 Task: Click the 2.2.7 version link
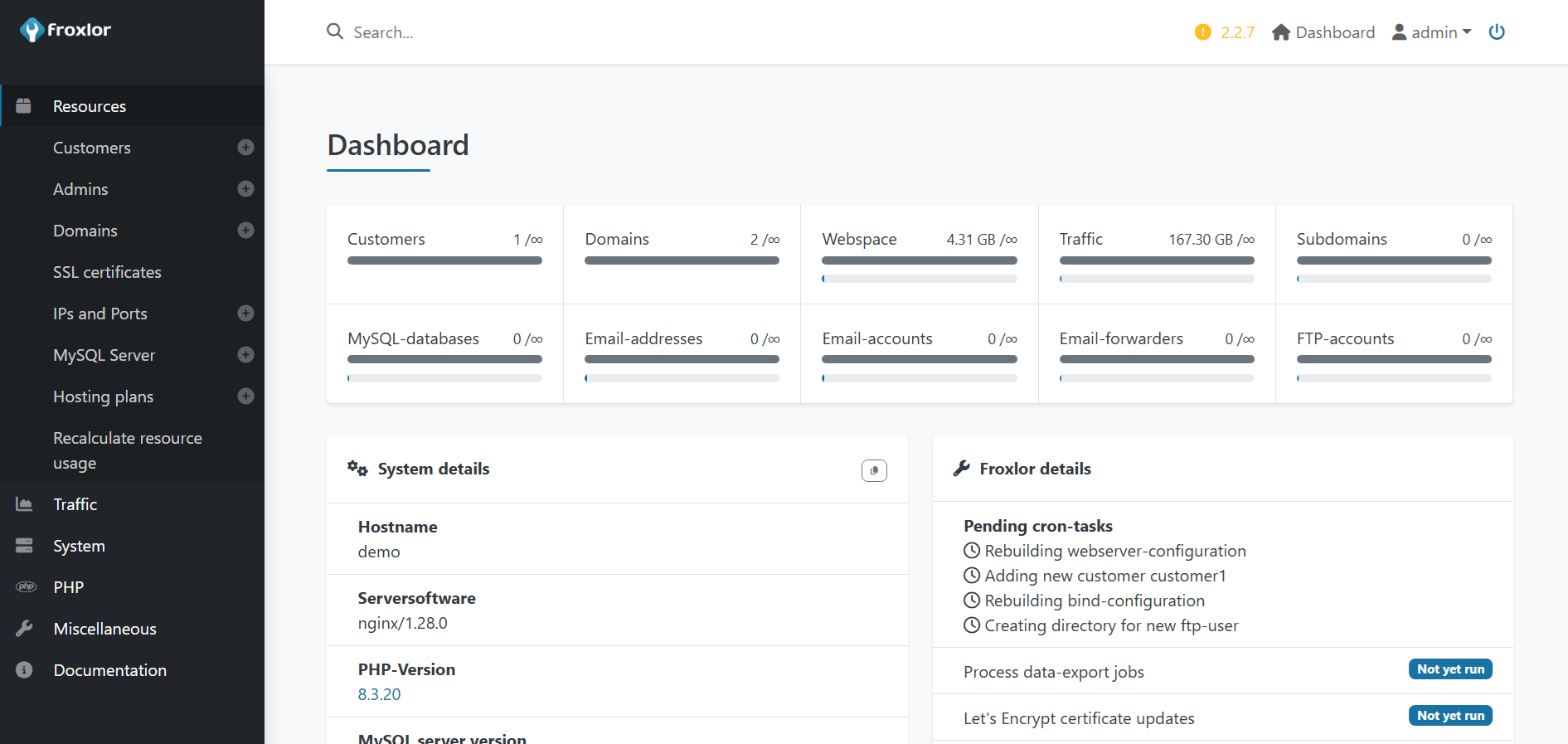pyautogui.click(x=1237, y=32)
